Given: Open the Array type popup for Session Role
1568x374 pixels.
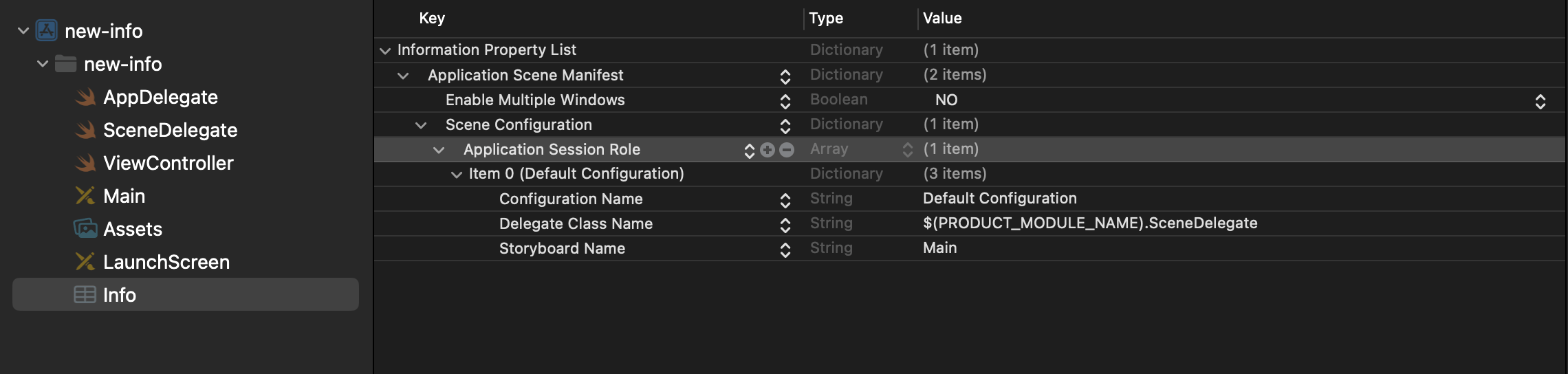Looking at the screenshot, I should pos(908,150).
